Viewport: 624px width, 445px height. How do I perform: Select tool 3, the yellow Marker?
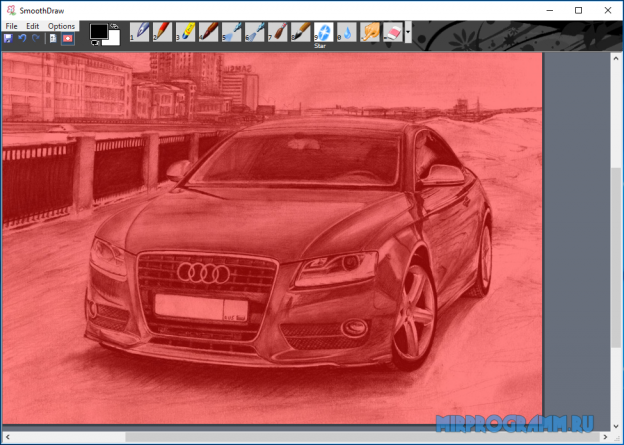click(x=185, y=32)
